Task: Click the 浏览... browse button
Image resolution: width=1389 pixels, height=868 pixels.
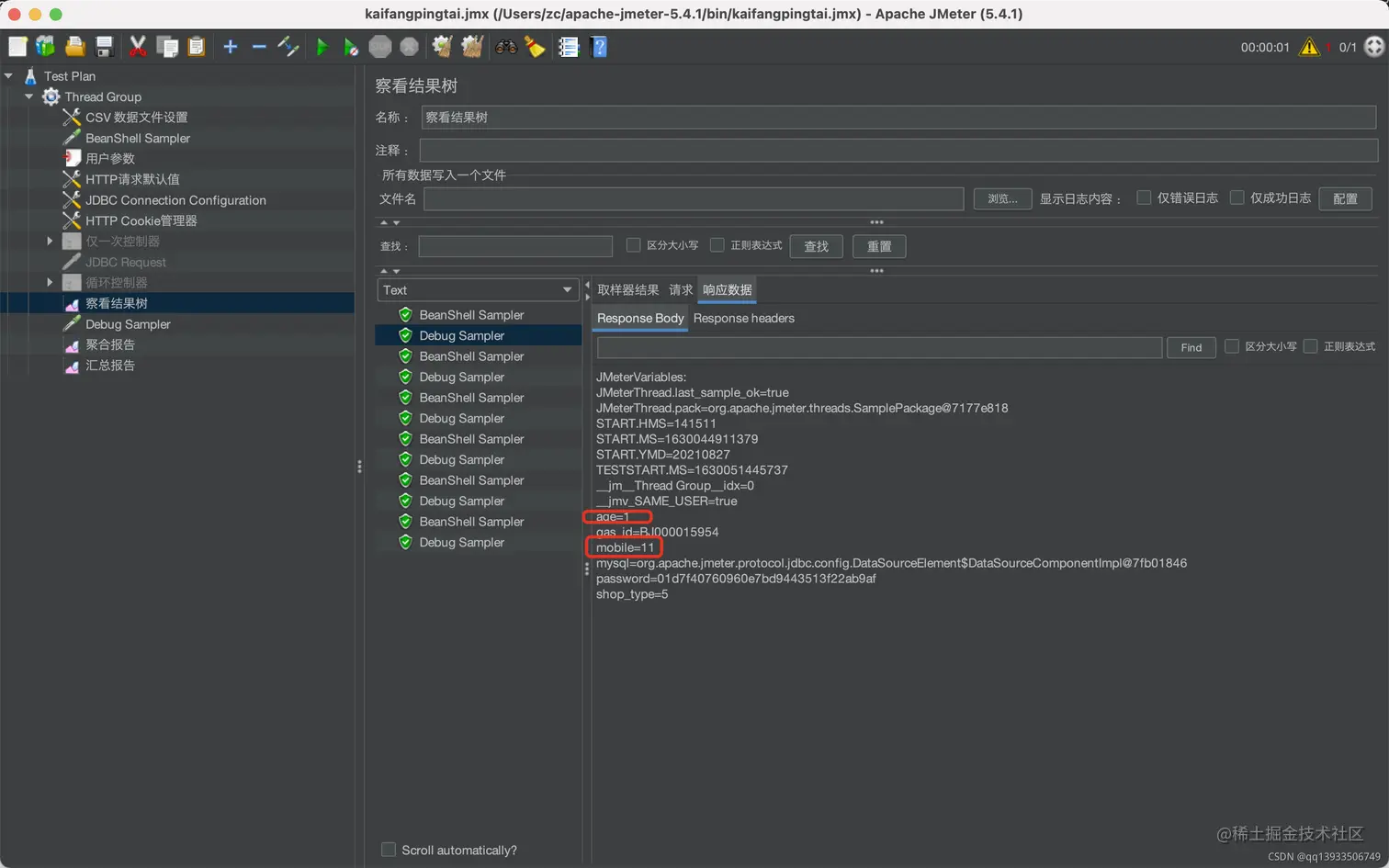Action: pos(1002,198)
